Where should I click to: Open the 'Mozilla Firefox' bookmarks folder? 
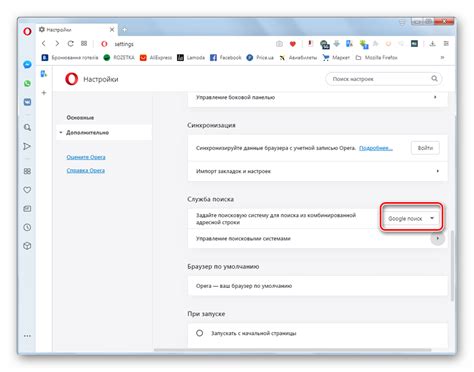coord(377,58)
